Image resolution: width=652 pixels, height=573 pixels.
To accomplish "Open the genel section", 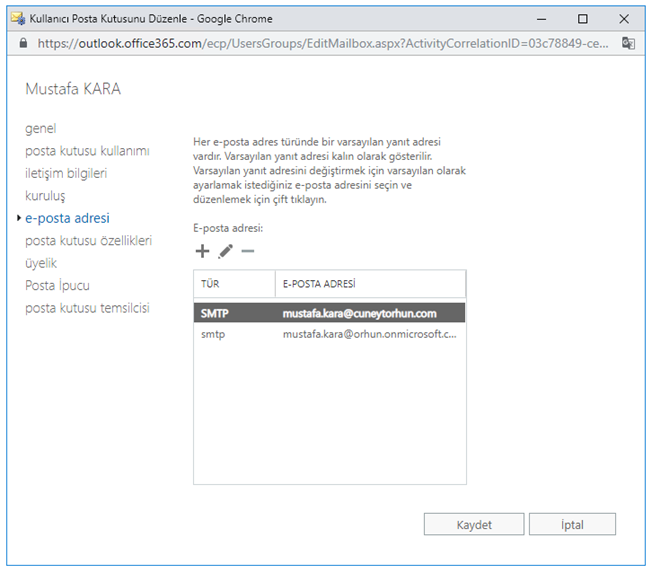I will pyautogui.click(x=40, y=128).
